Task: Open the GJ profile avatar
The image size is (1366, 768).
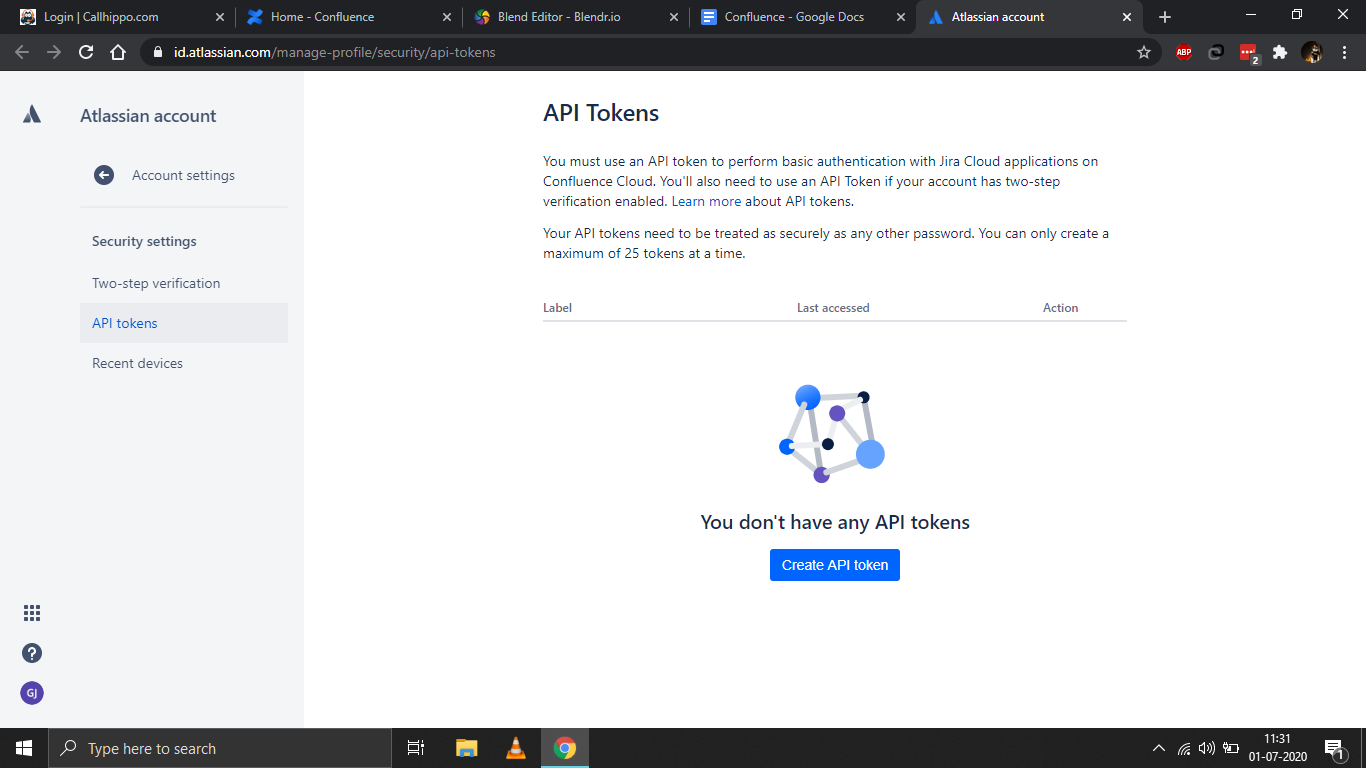Action: tap(32, 693)
